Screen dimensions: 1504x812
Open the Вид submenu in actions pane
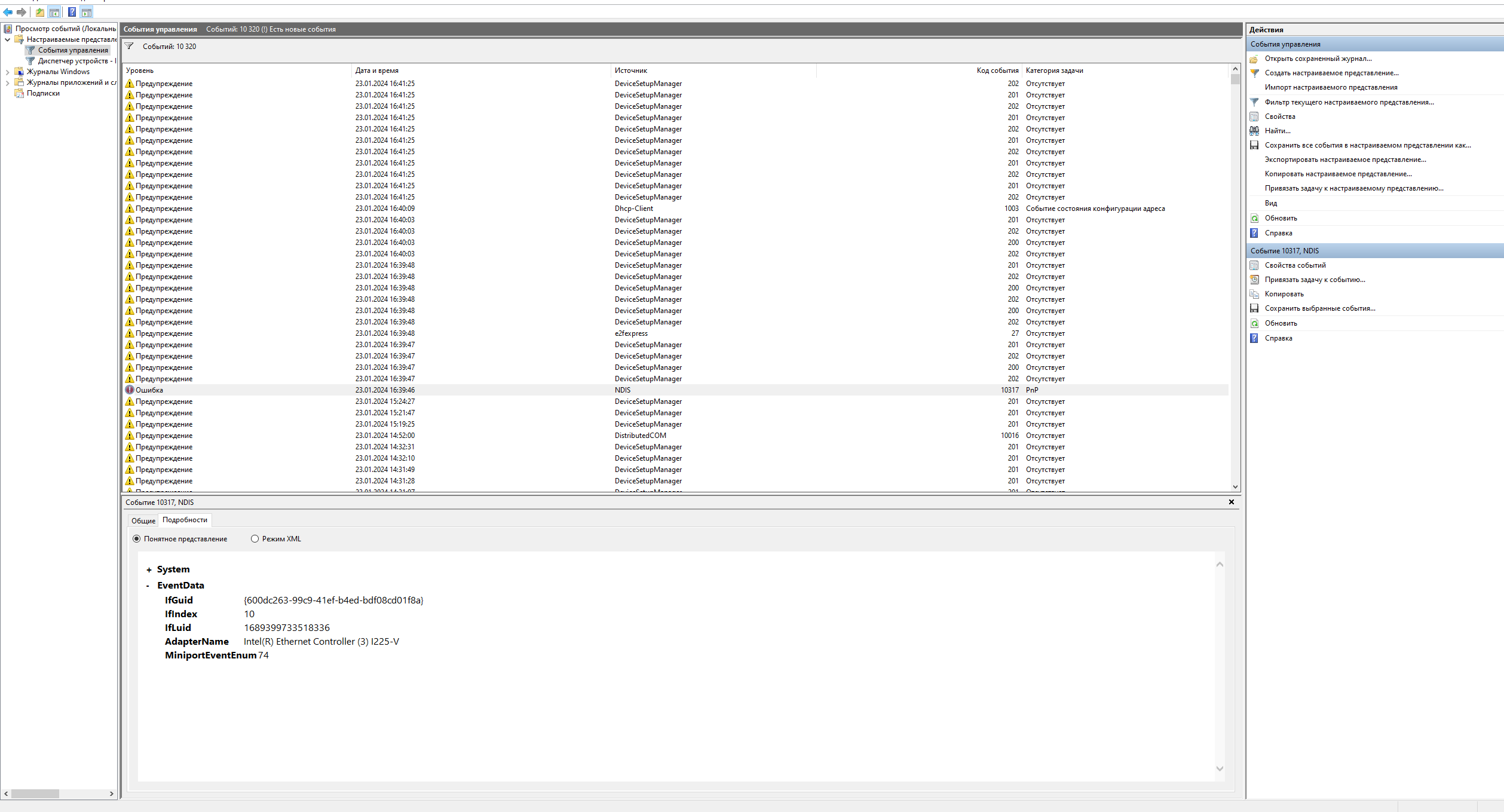1270,203
